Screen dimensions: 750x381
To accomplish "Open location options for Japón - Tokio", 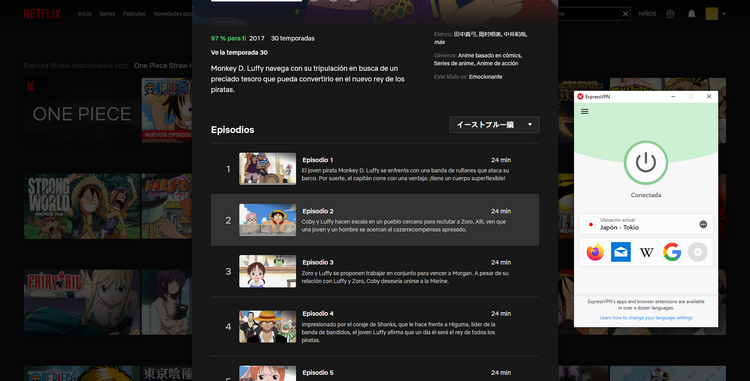I will pyautogui.click(x=703, y=224).
